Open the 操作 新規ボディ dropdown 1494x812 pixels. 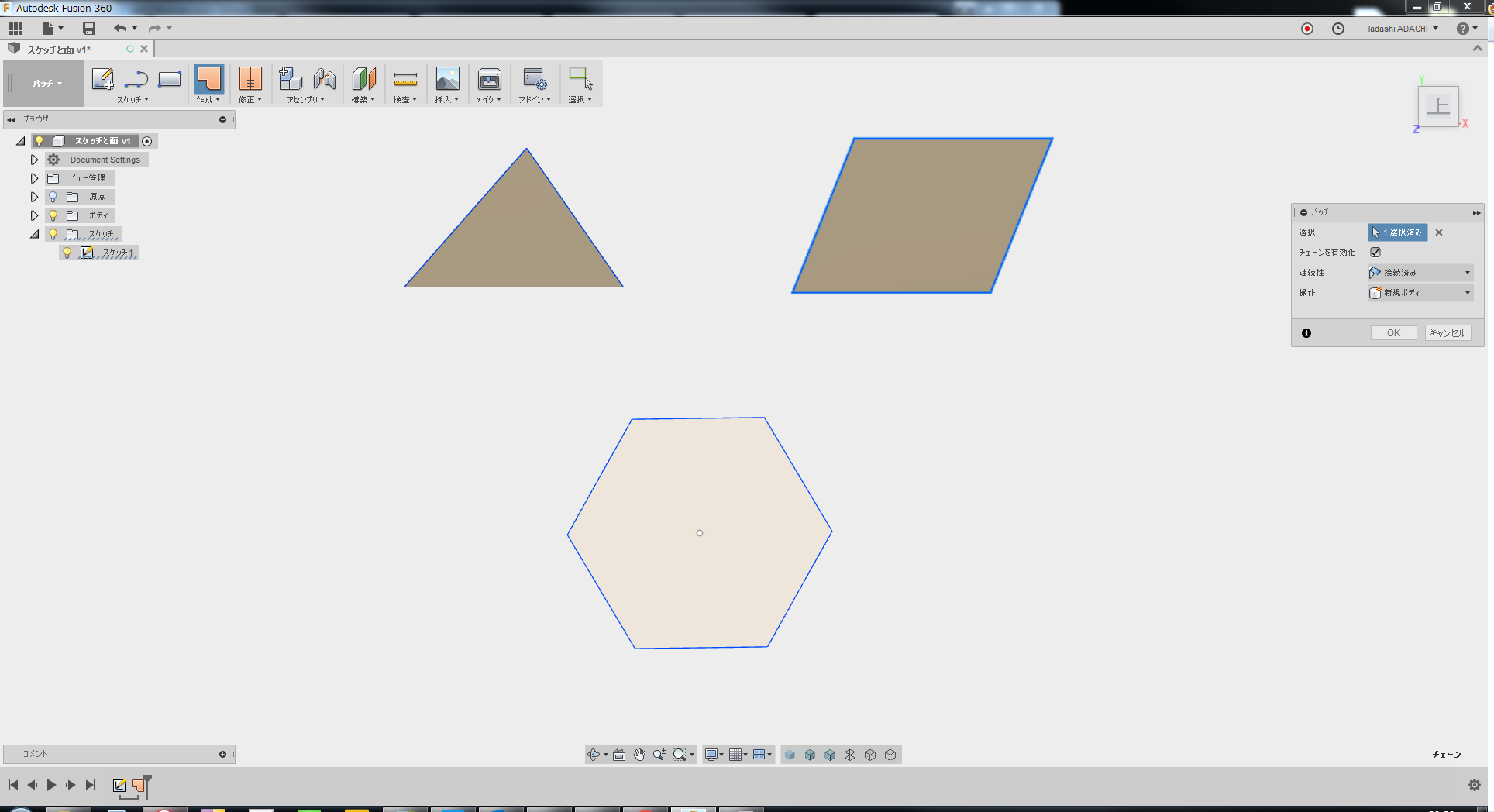click(x=1420, y=293)
